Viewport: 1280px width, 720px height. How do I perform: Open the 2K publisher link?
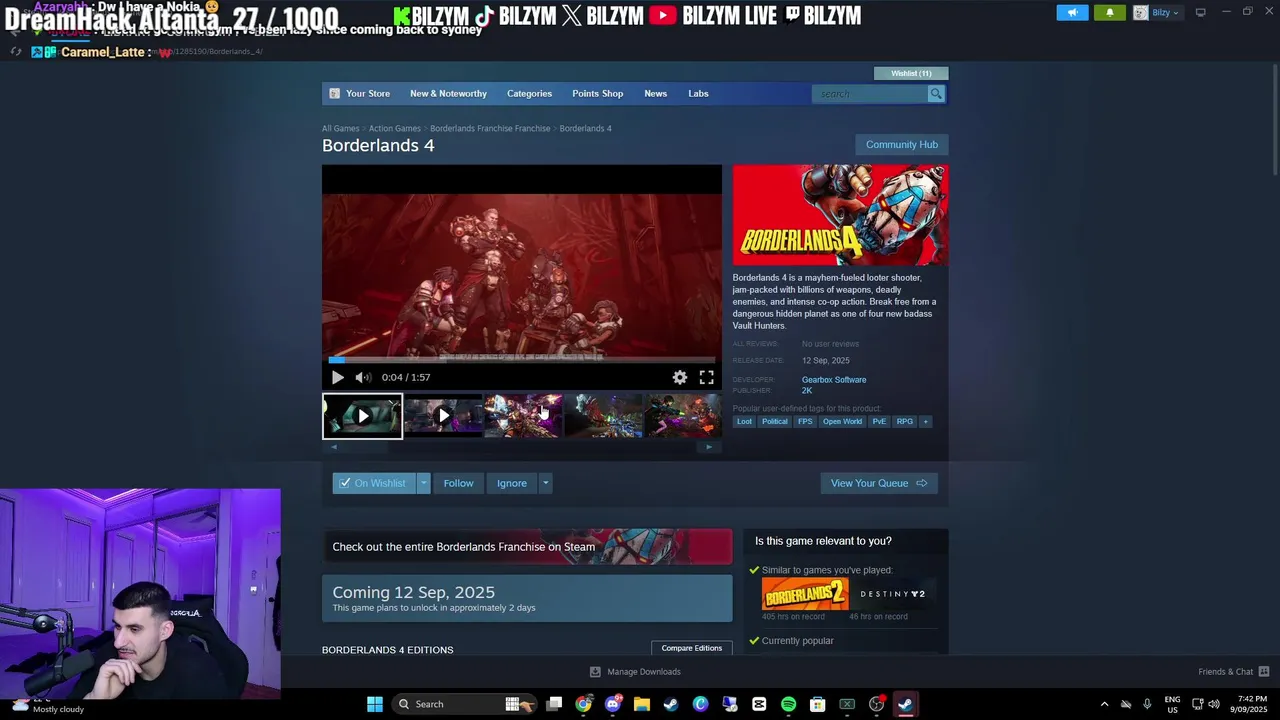[x=807, y=391]
